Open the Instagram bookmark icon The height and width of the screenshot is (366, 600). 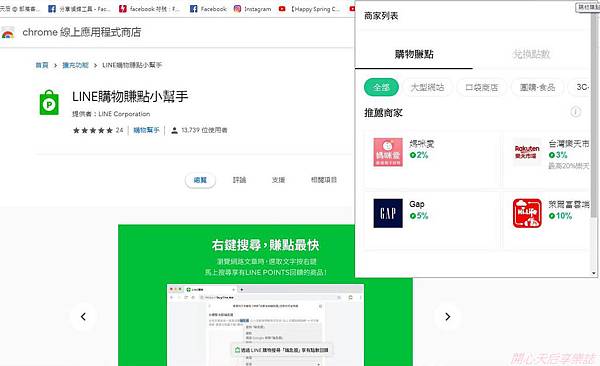(x=237, y=8)
